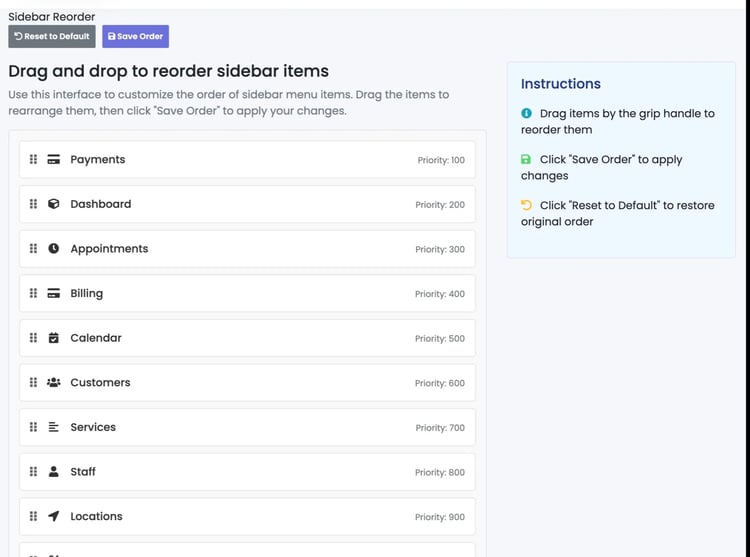Click the info icon in Instructions
The height and width of the screenshot is (557, 750).
pos(526,113)
